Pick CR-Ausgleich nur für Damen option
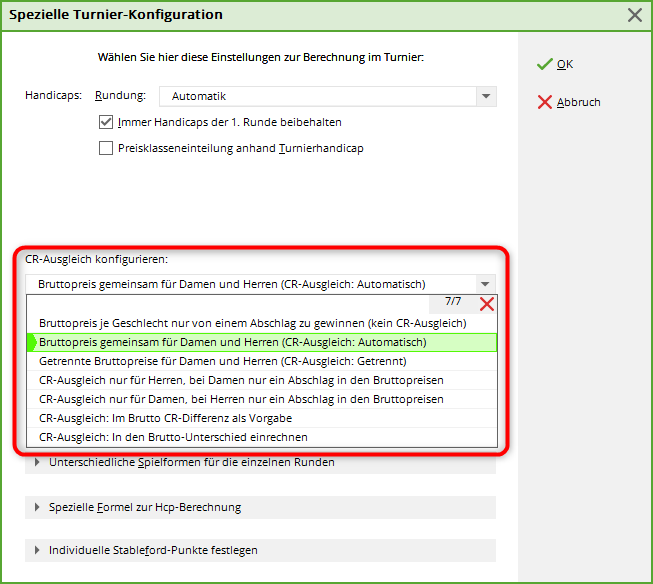 262,399
